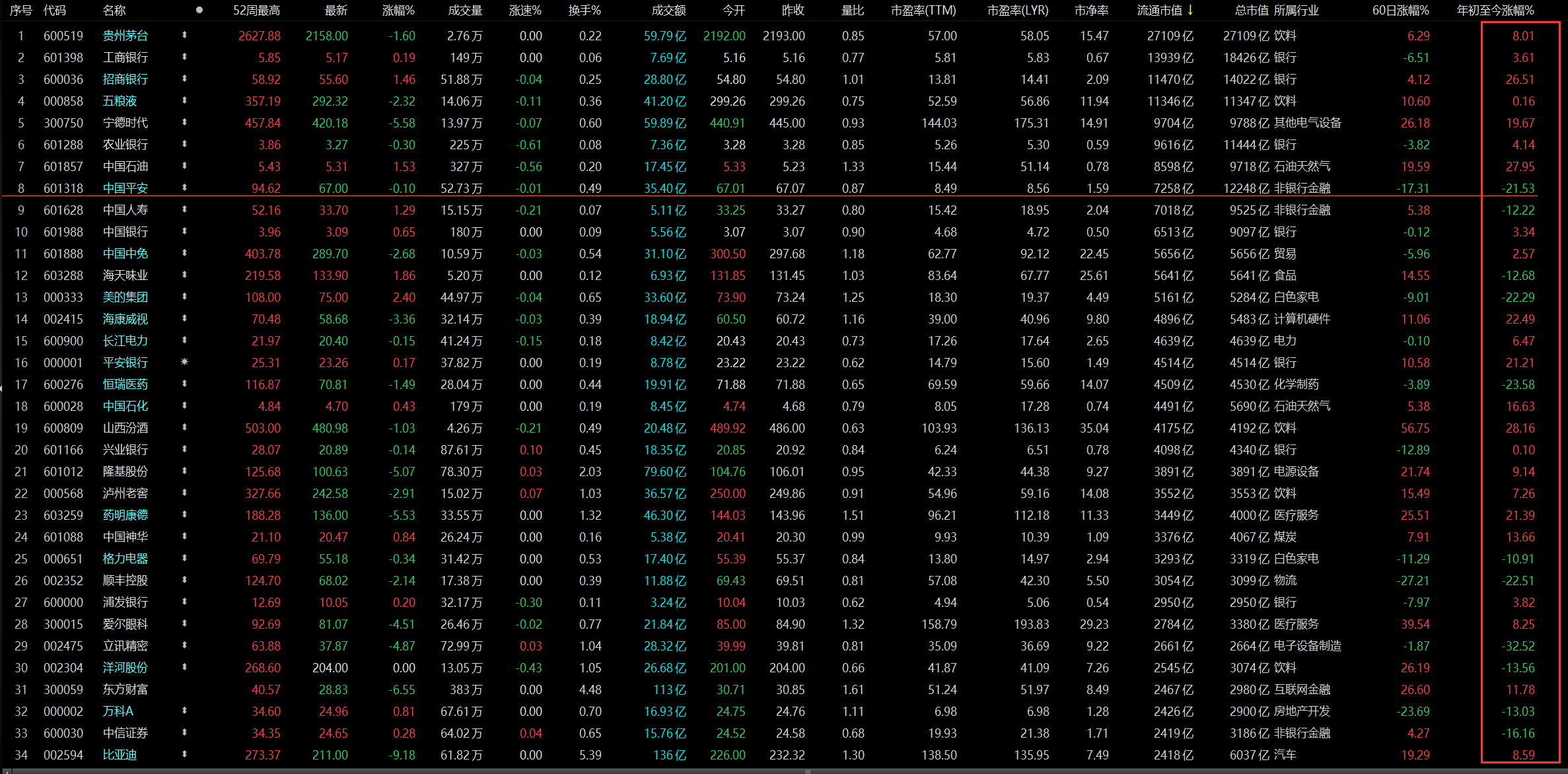Select stock code 601318 中国平安

click(63, 188)
